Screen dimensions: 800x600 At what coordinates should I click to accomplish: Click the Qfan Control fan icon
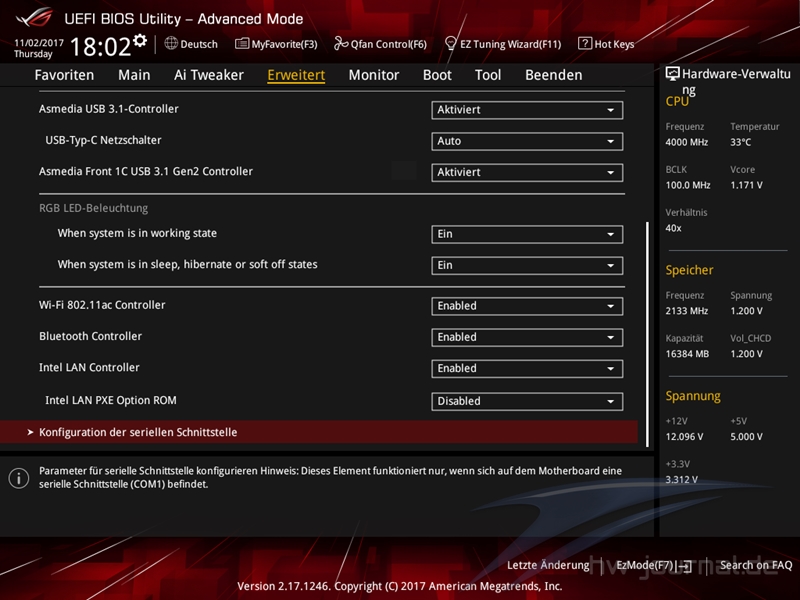coord(341,43)
